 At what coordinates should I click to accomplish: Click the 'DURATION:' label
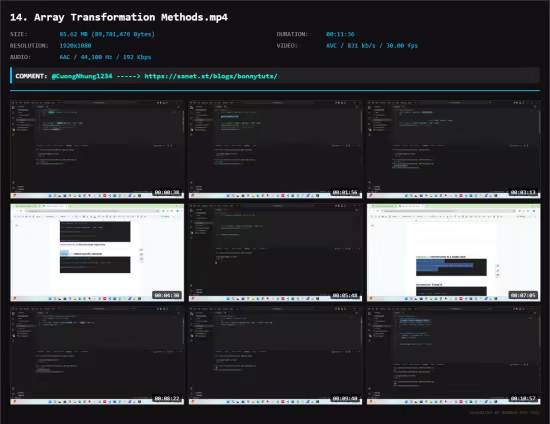coord(292,34)
